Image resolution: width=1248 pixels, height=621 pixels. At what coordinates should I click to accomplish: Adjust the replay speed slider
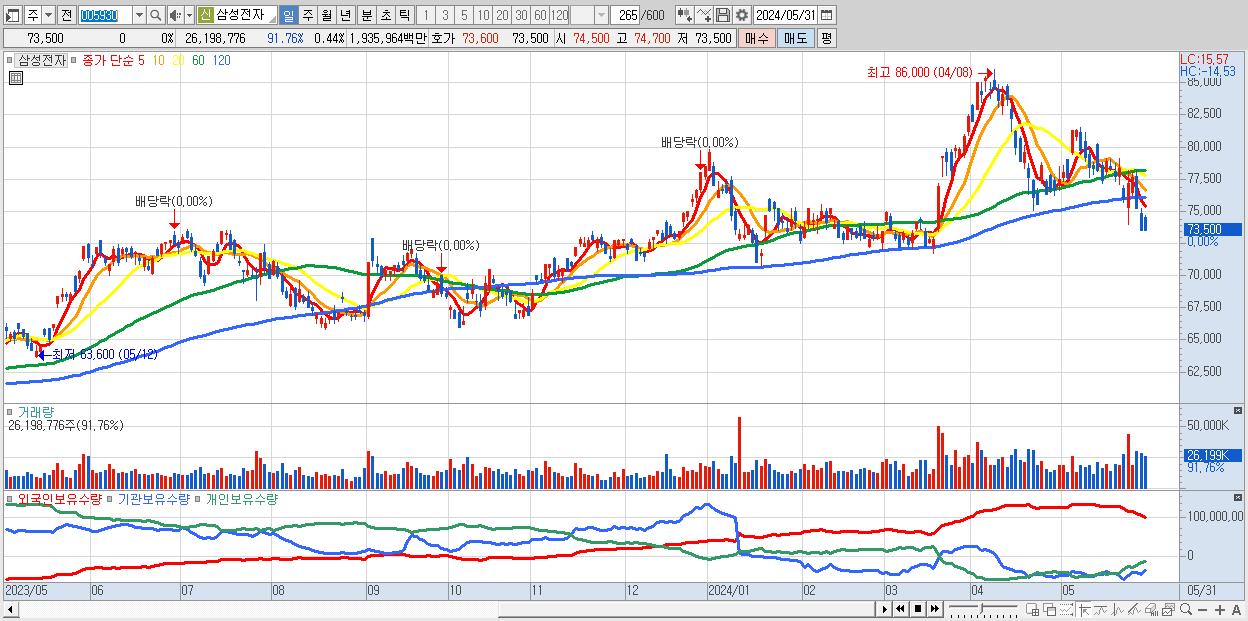[983, 609]
